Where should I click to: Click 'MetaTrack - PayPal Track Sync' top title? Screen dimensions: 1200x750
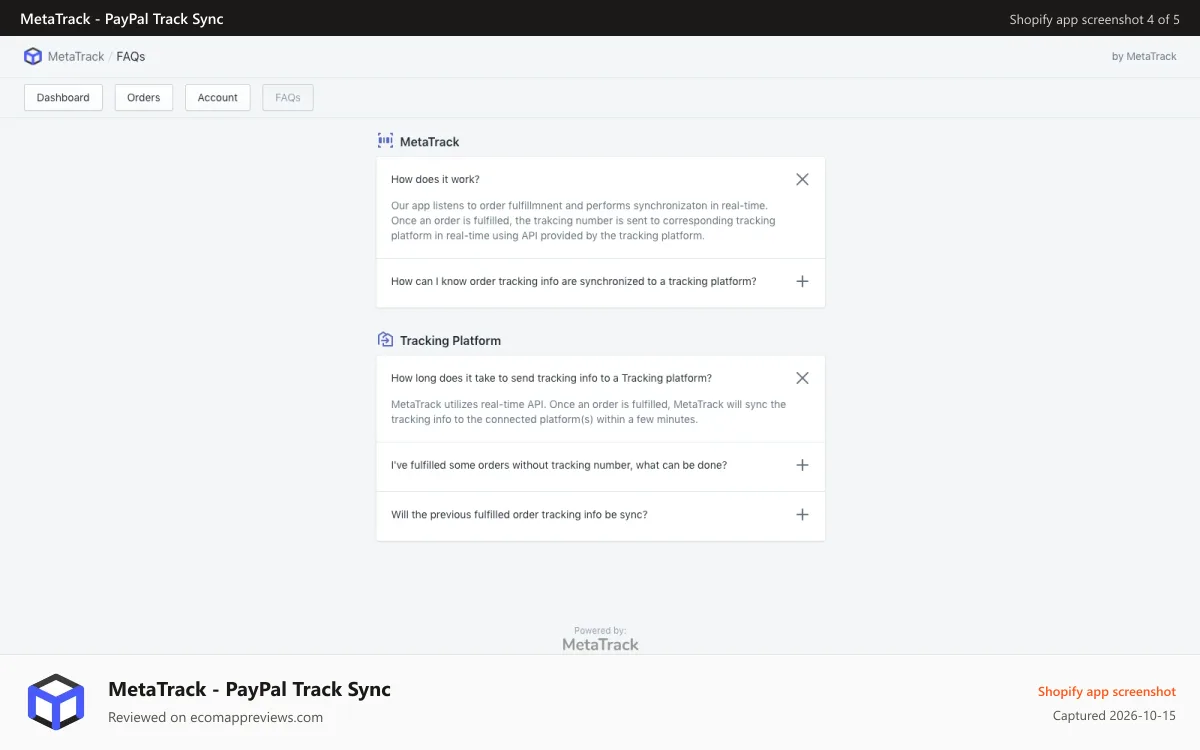(x=122, y=19)
